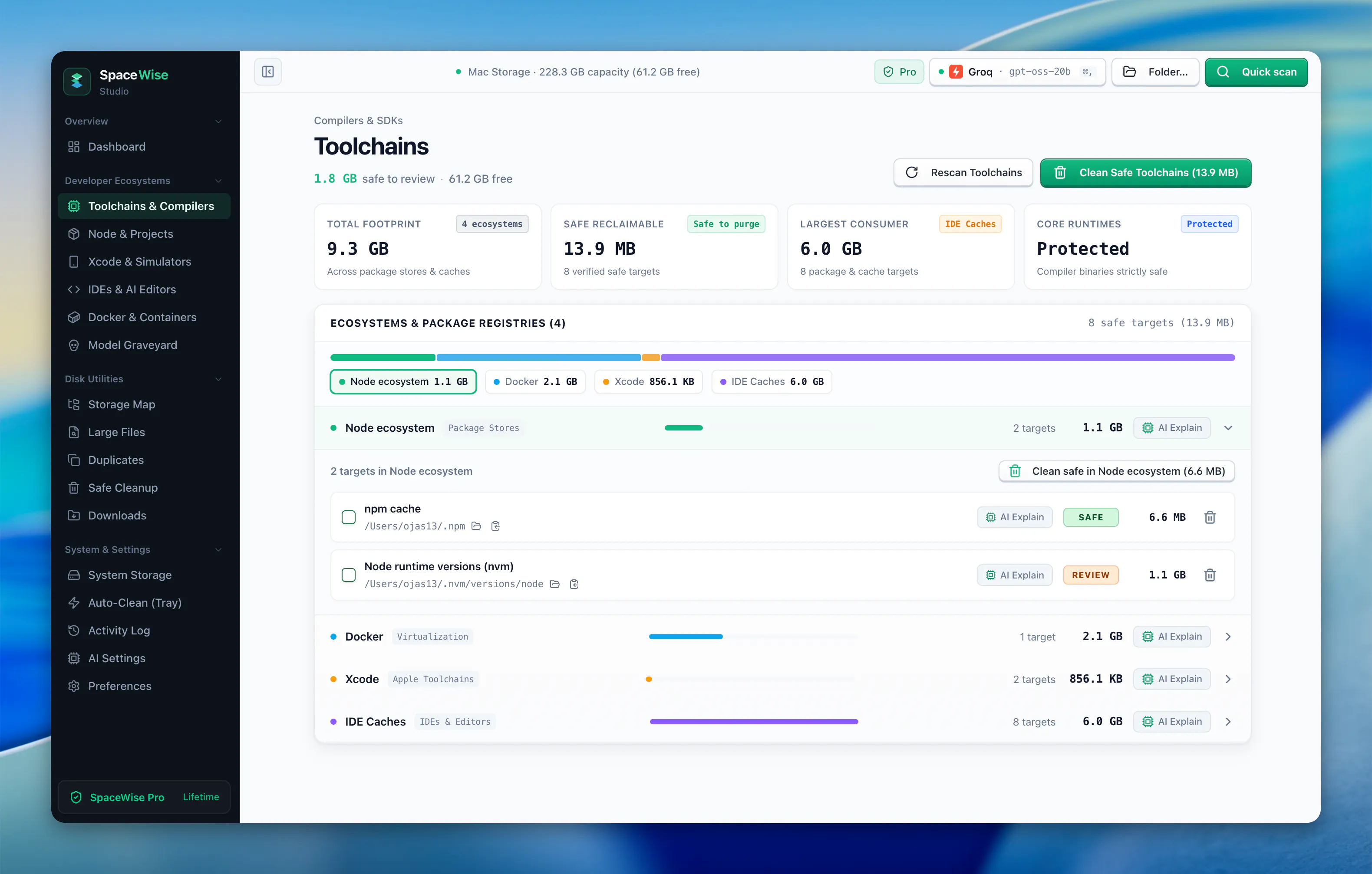This screenshot has width=1372, height=874.
Task: Collapse the sidebar using the panel toggle icon
Action: pos(268,72)
